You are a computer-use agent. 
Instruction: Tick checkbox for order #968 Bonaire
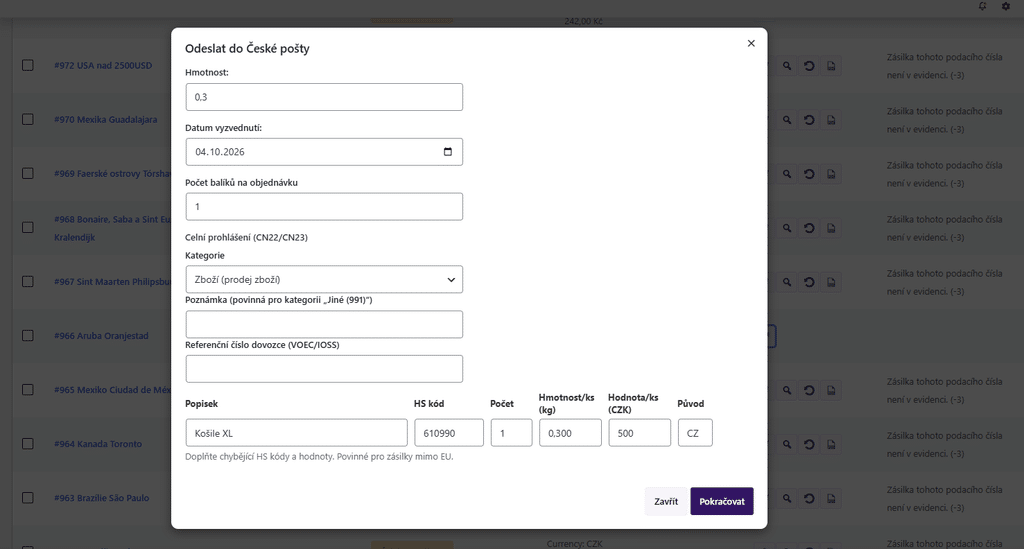(27, 228)
